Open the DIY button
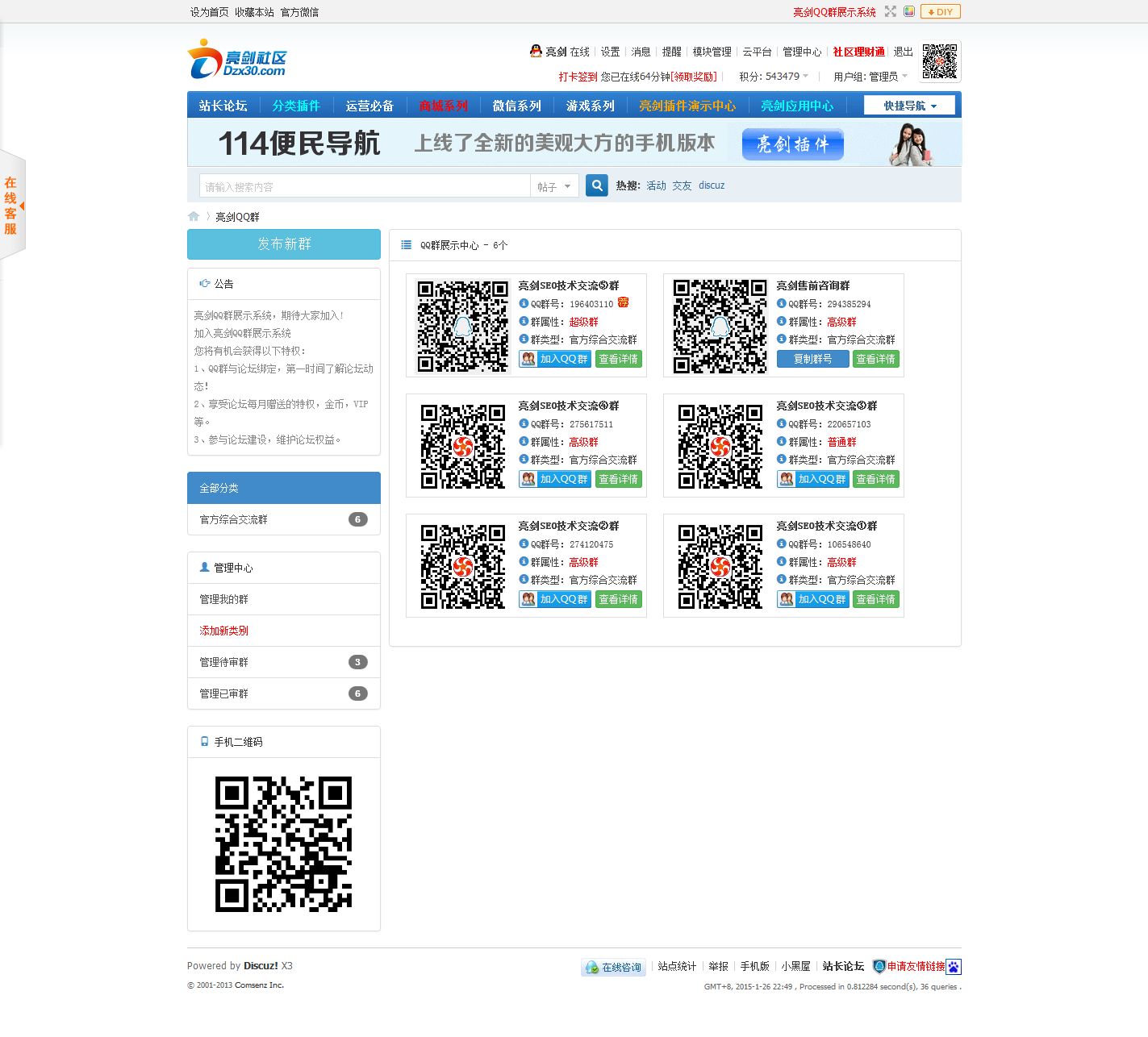The width and height of the screenshot is (1148, 1037). (941, 11)
